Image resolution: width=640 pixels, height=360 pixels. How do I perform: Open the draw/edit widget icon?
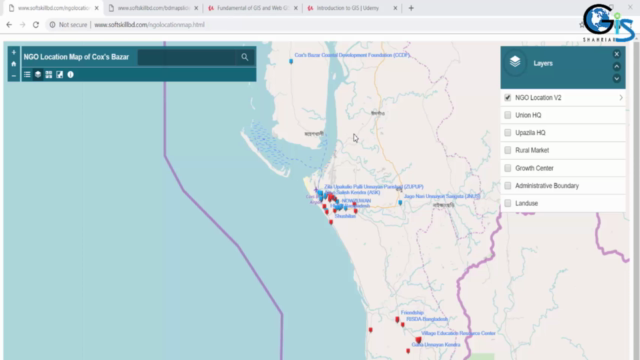point(60,74)
